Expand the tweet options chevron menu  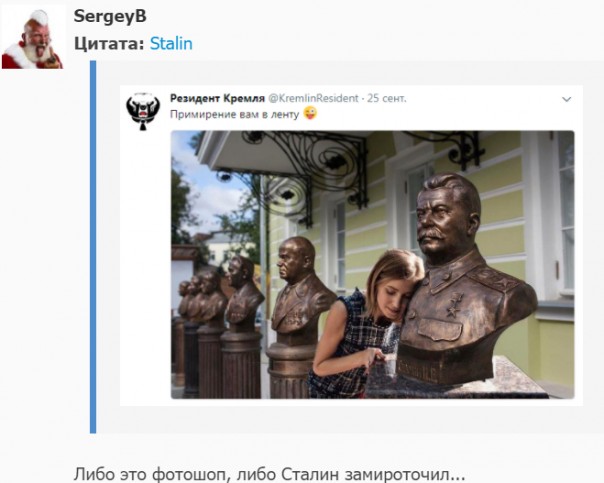pyautogui.click(x=566, y=99)
